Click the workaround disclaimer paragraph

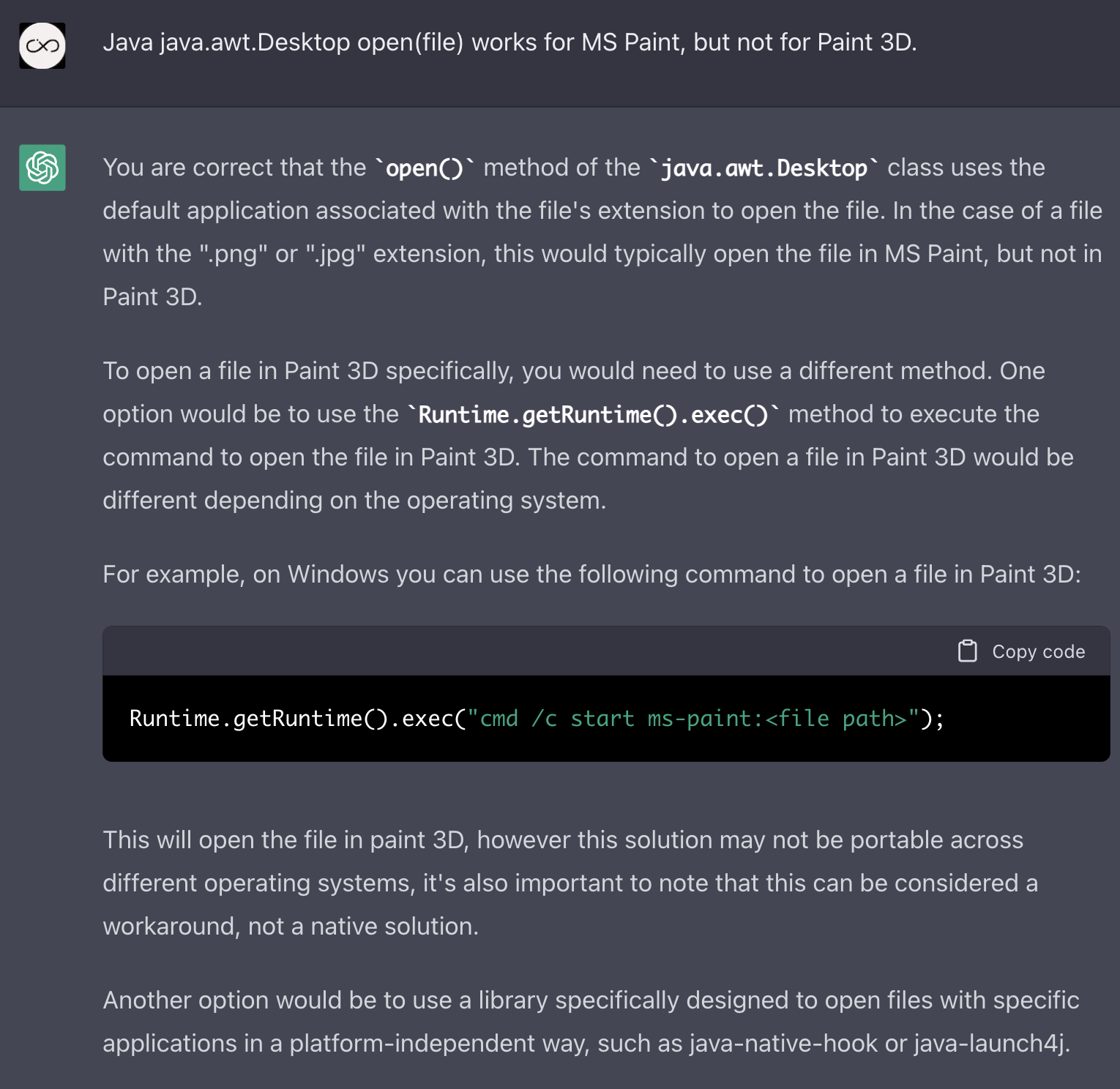[570, 883]
